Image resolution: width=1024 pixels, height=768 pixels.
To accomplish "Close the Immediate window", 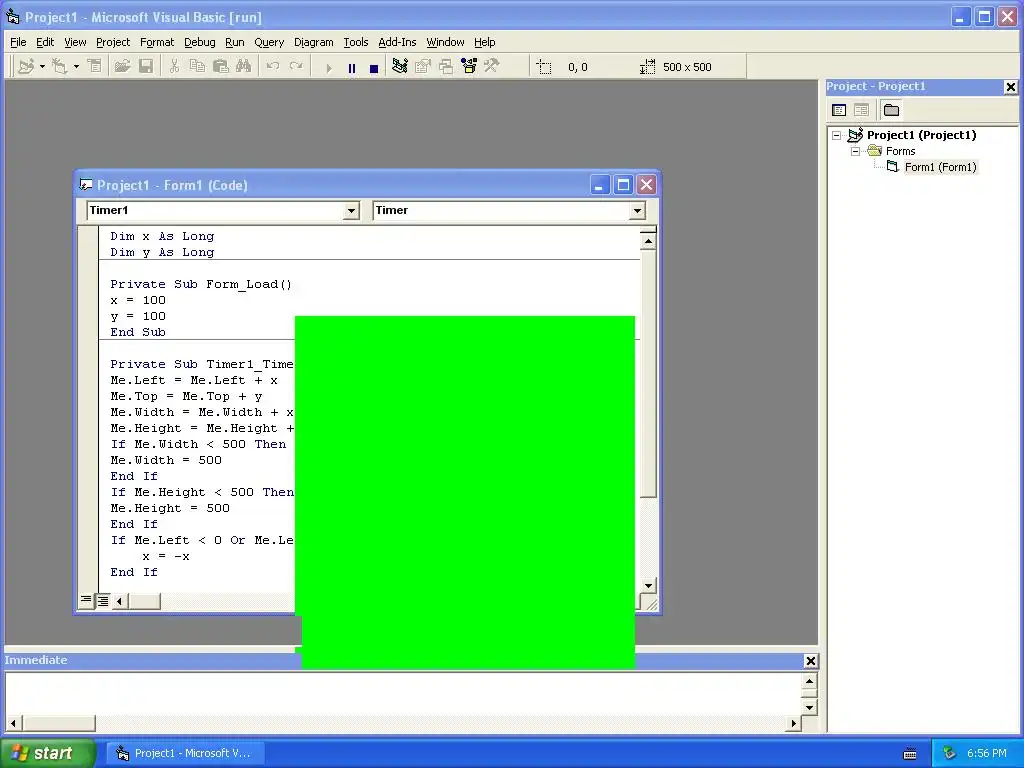I will 810,661.
